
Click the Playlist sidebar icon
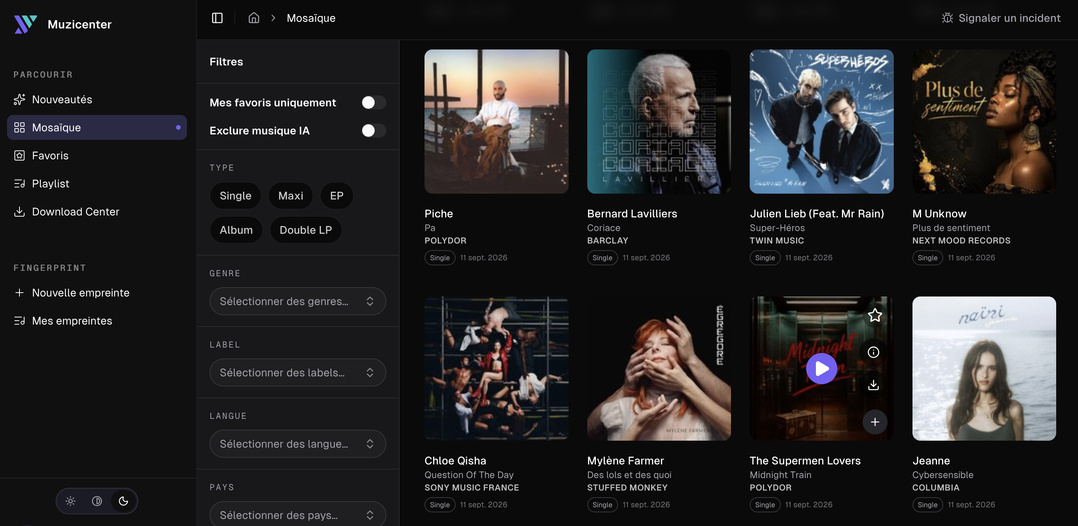[x=19, y=184]
